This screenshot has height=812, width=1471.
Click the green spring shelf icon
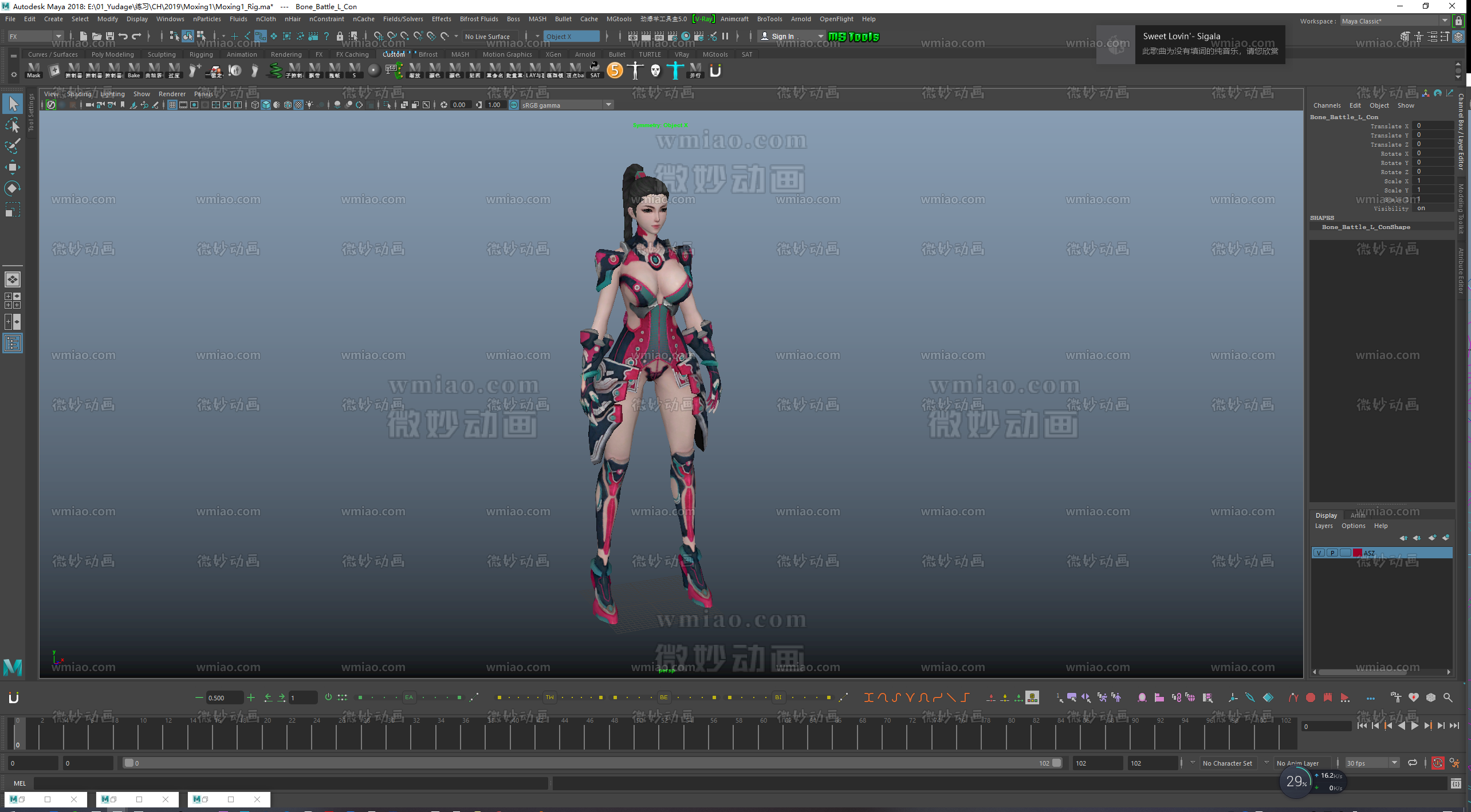(x=276, y=70)
